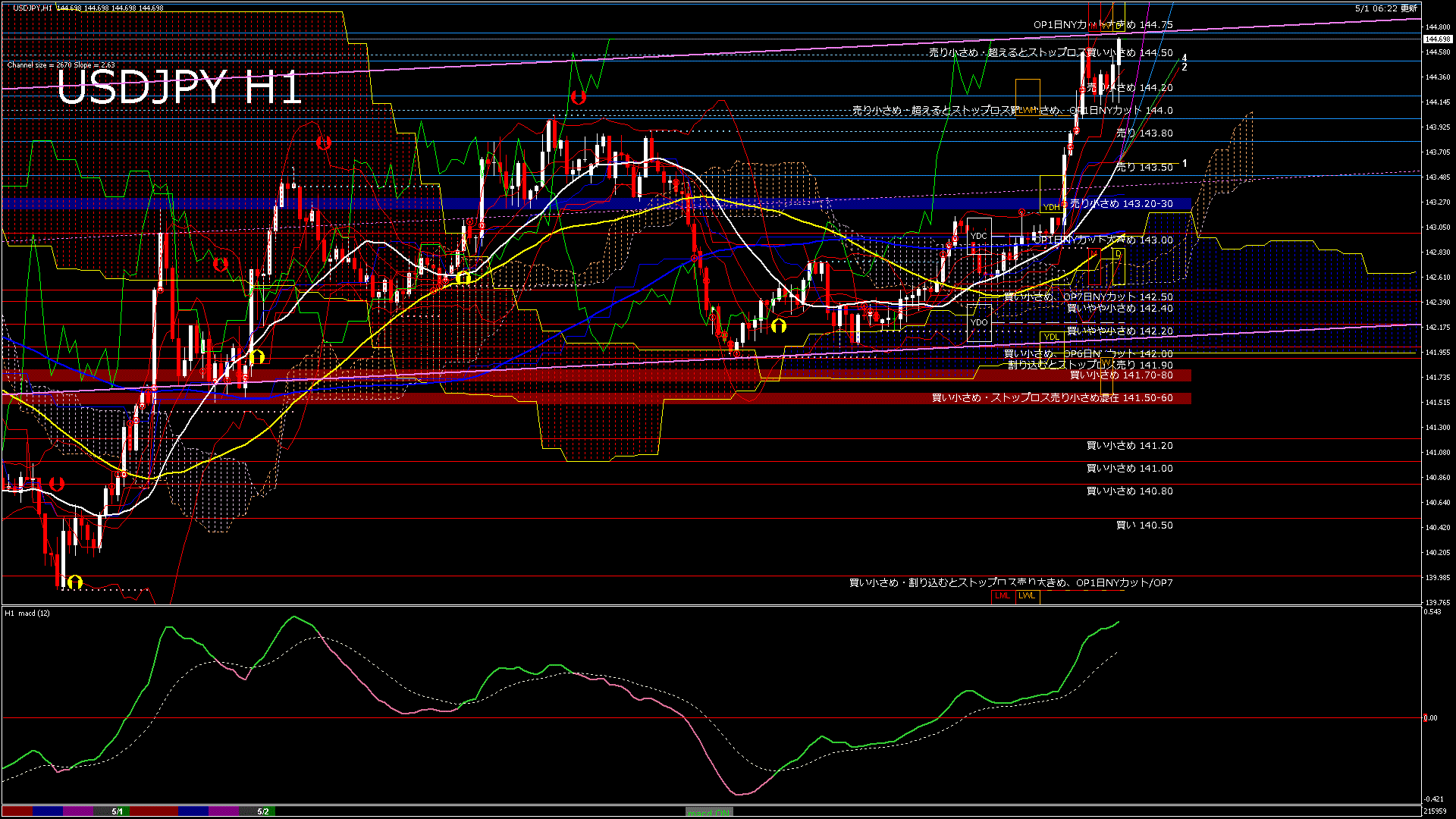Click the 割り込むとストップロス売り 141.90 label
1456x819 pixels.
click(1090, 366)
